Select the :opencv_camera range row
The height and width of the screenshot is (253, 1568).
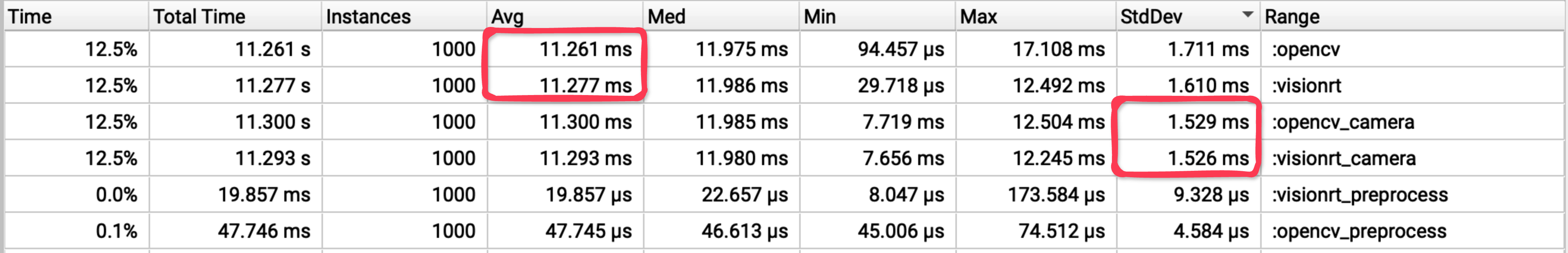tap(1343, 122)
